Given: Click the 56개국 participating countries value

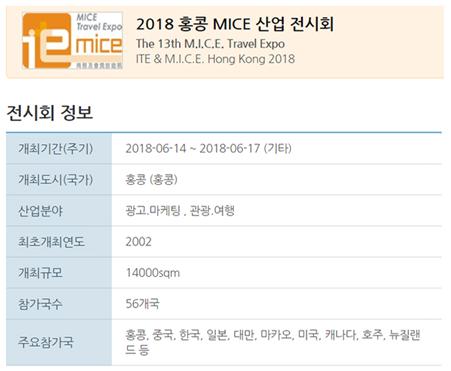Looking at the screenshot, I should pos(142,304).
